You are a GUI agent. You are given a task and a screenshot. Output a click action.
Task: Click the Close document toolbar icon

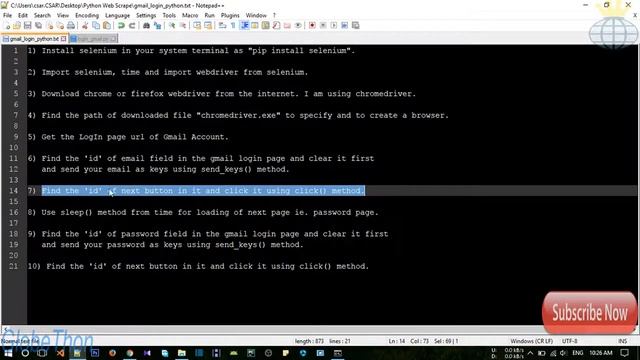coord(49,25)
